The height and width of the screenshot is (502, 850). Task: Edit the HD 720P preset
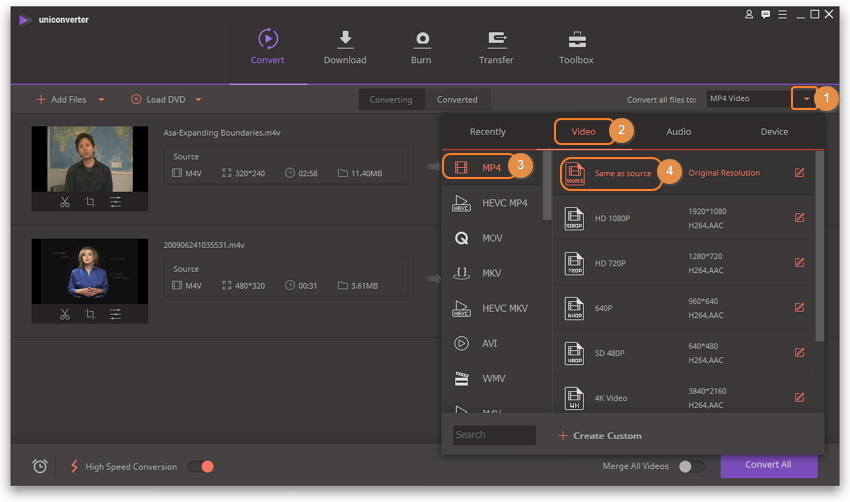(799, 263)
